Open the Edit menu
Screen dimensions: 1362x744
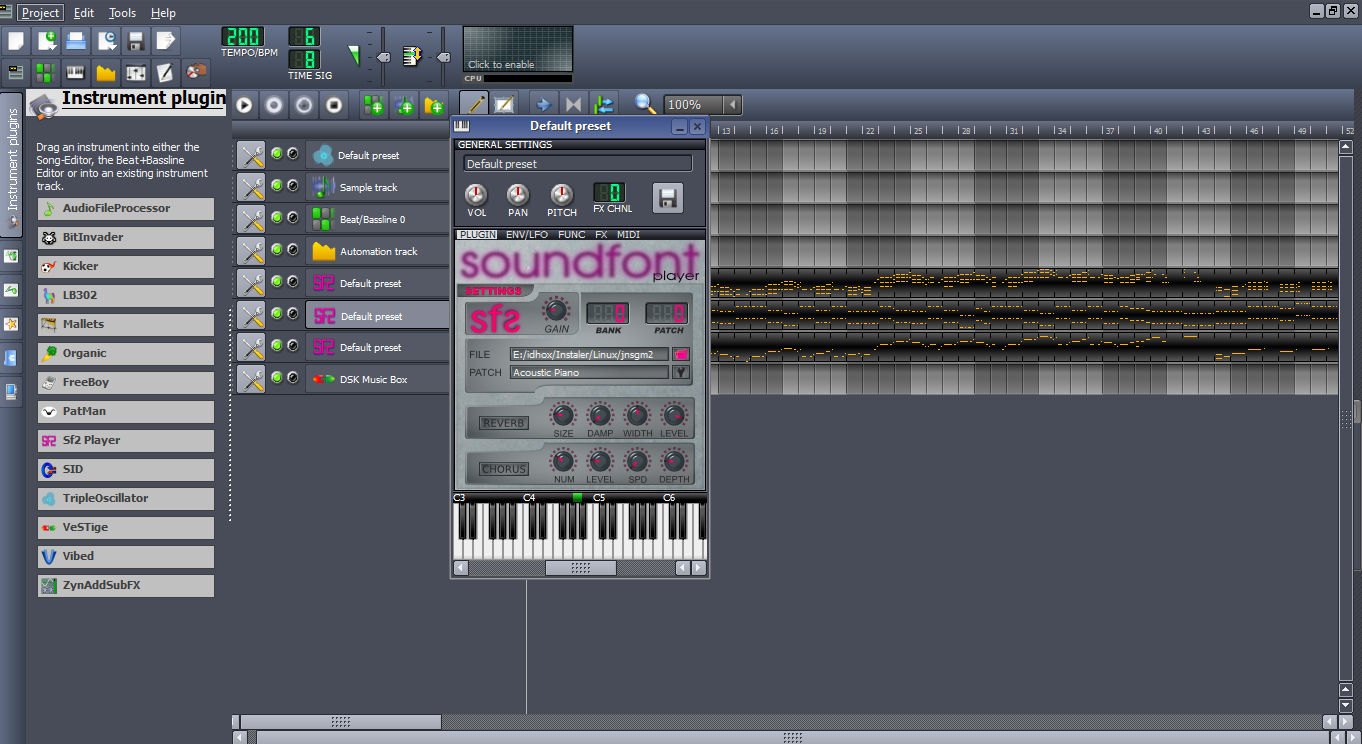click(84, 13)
